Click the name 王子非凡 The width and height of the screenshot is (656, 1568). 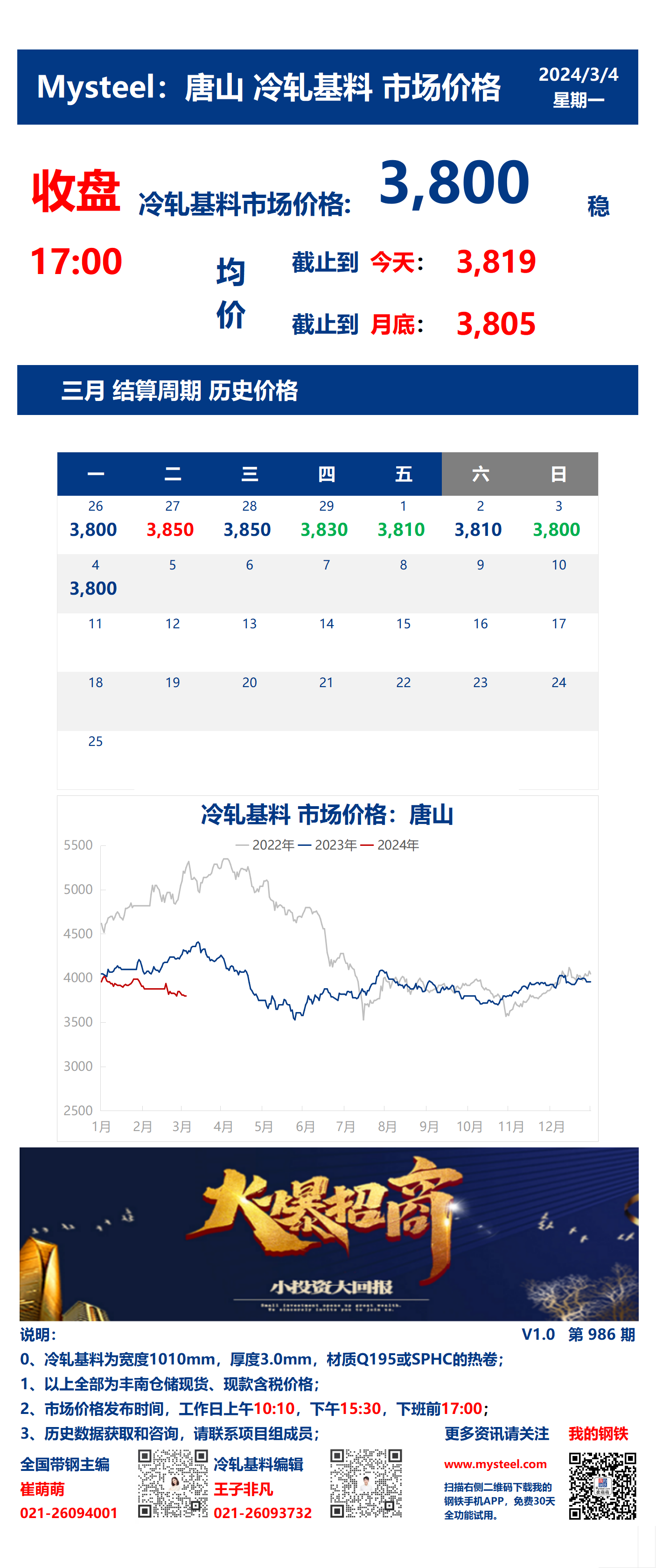coord(244,1490)
